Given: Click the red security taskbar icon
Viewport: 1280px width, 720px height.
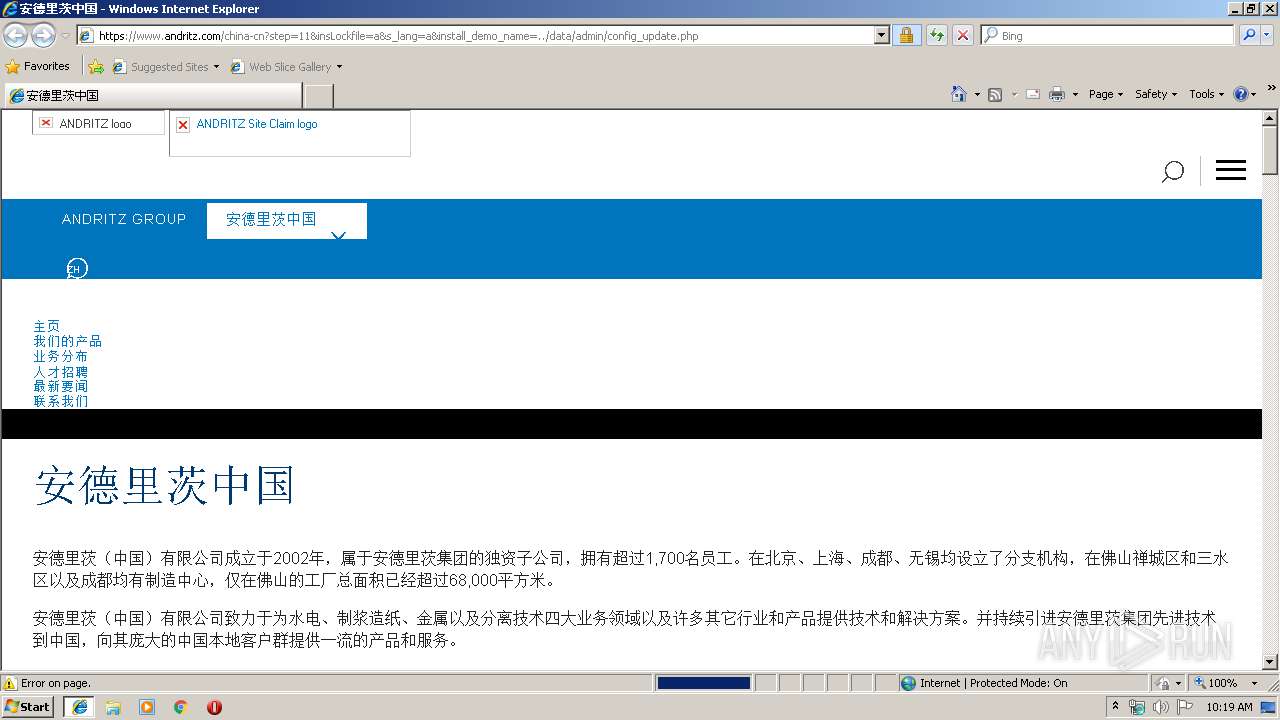Looking at the screenshot, I should pyautogui.click(x=214, y=707).
